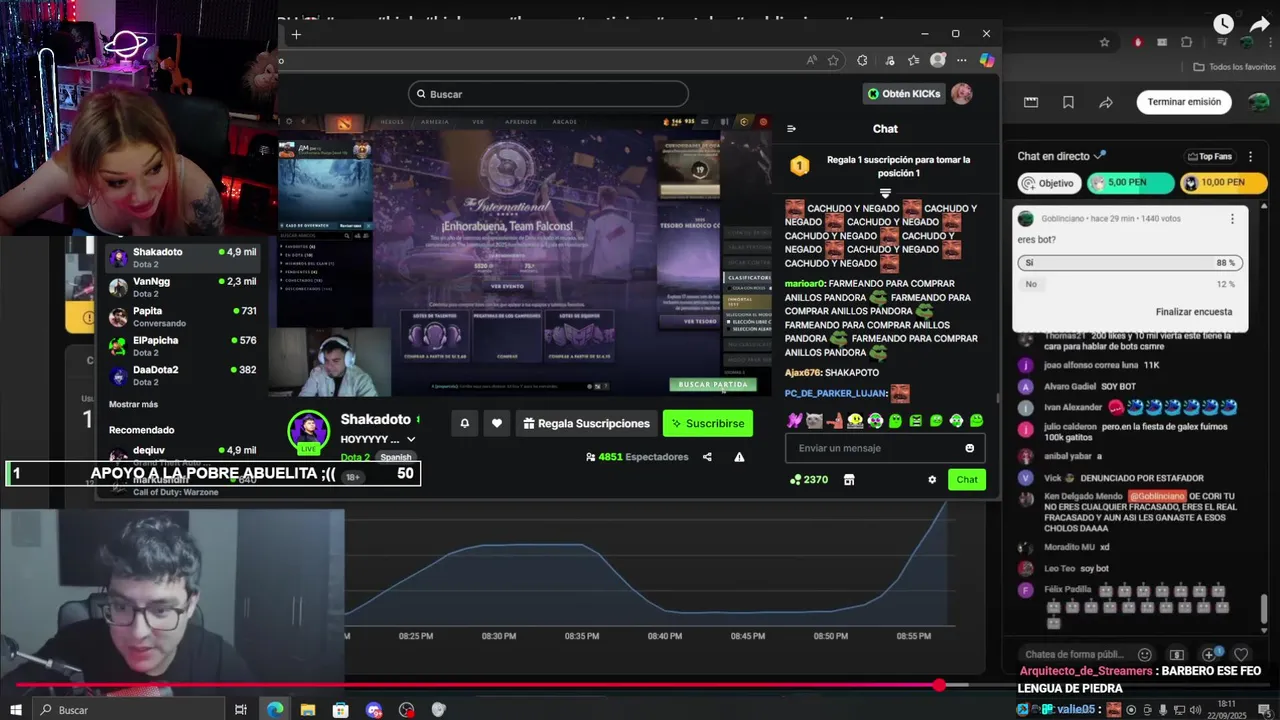The image size is (1280, 720).
Task: Select the 'No' poll option
Action: point(1128,284)
